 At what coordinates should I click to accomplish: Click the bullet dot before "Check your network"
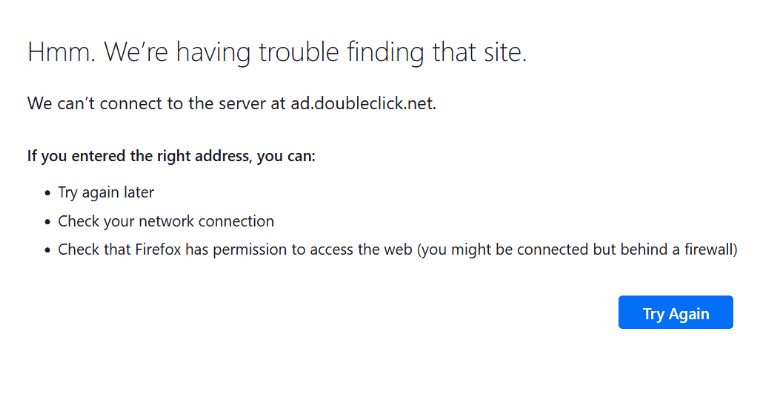(46, 222)
